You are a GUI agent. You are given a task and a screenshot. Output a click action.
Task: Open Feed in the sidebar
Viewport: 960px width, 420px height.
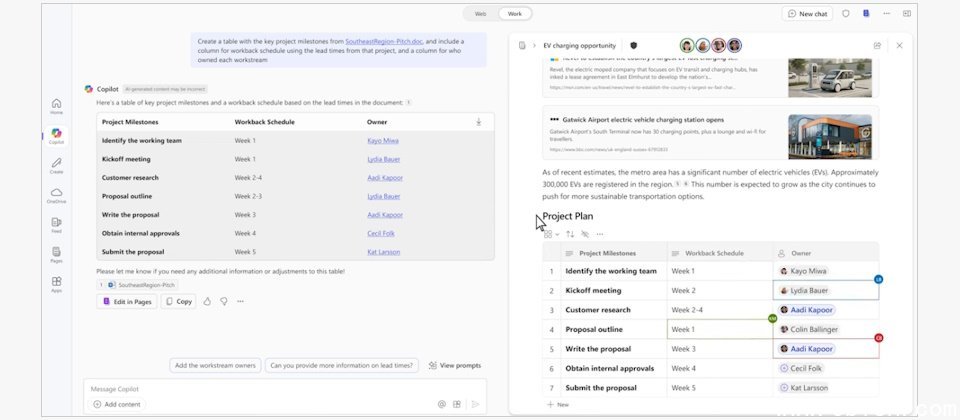56,225
